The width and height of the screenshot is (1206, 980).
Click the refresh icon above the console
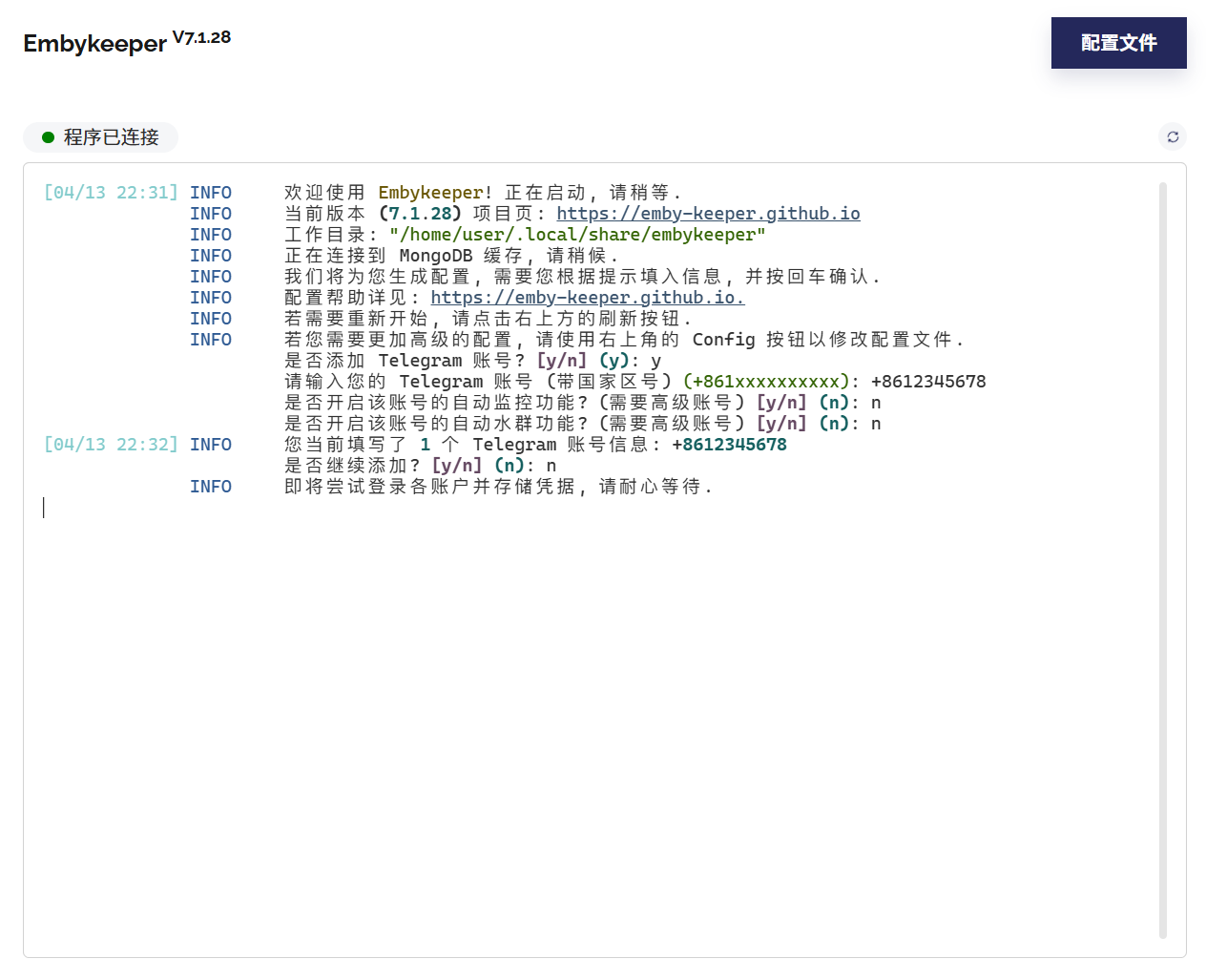[x=1173, y=136]
